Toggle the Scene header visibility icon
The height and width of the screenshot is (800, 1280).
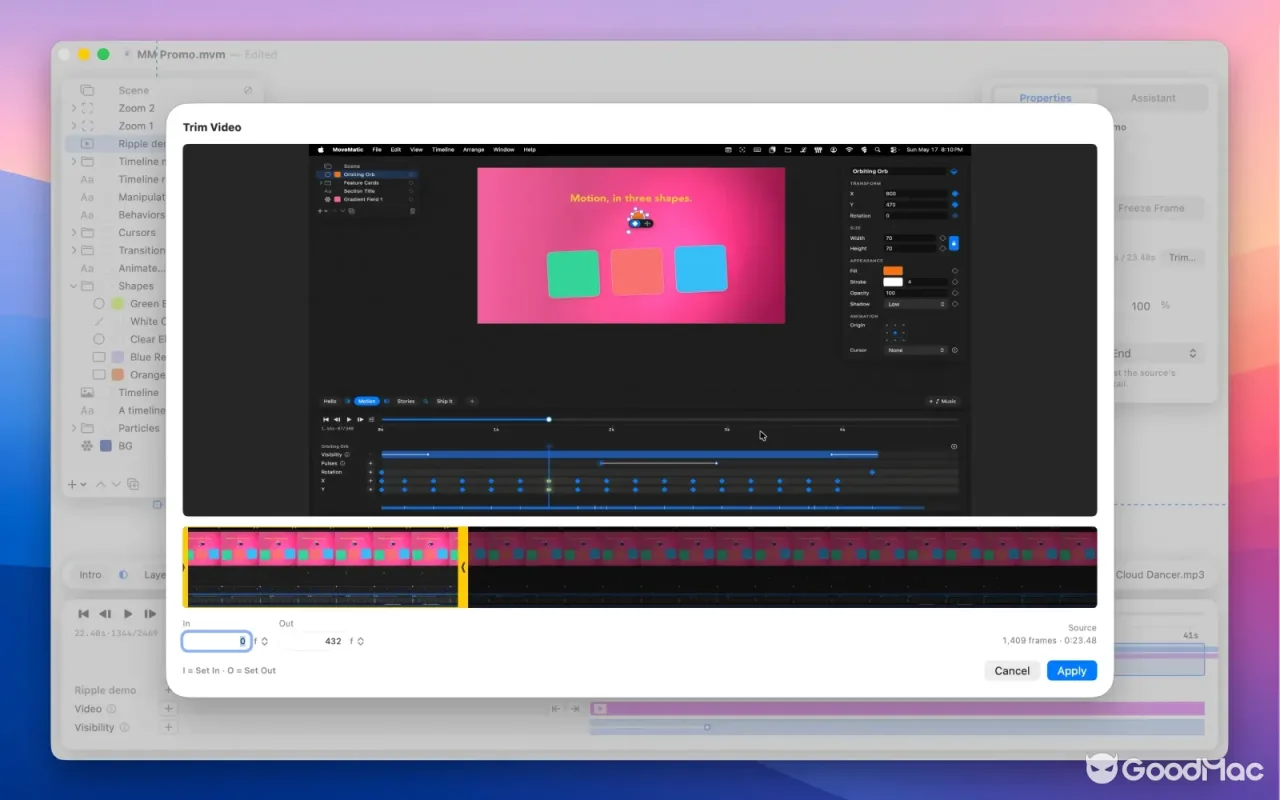[x=248, y=90]
